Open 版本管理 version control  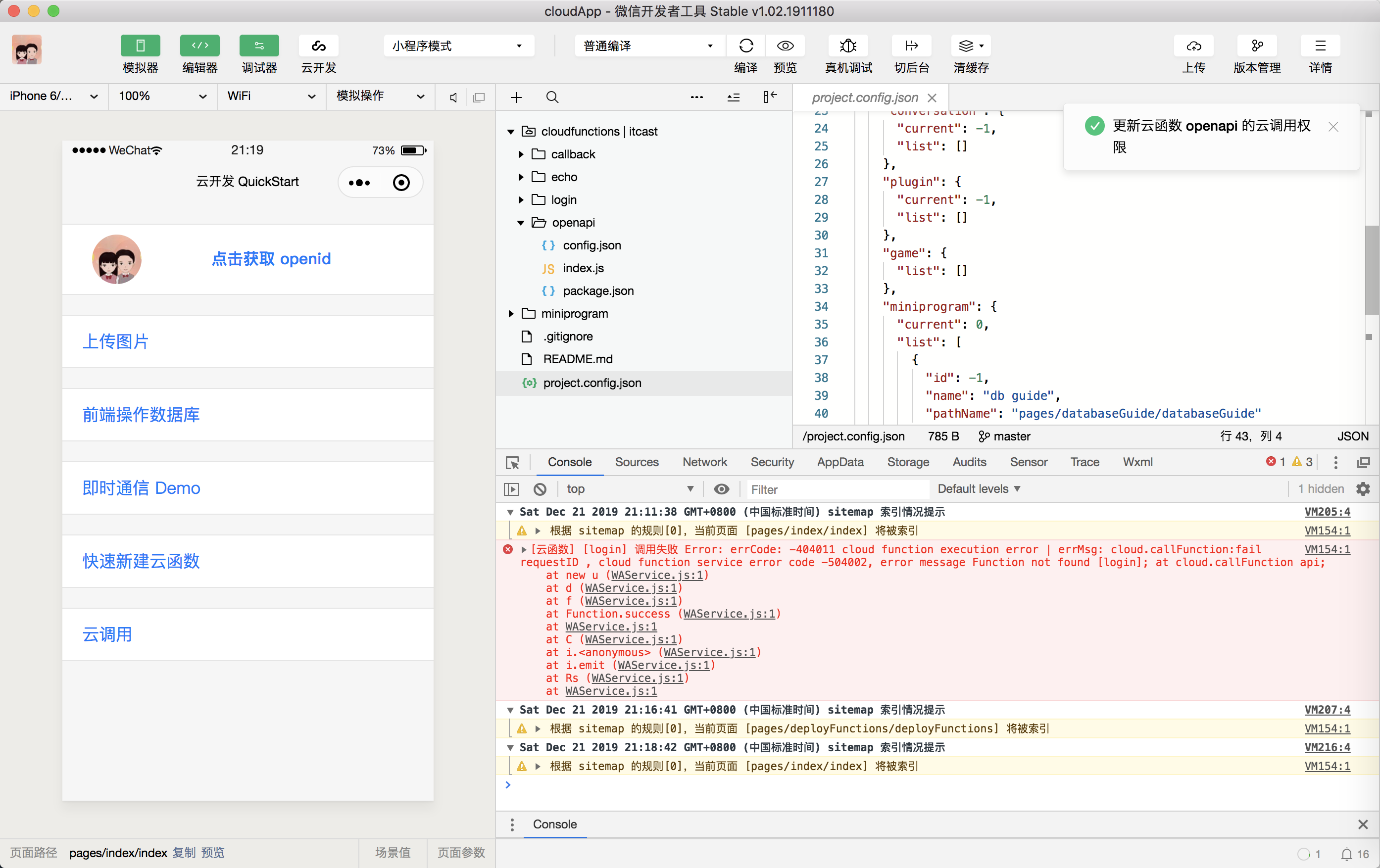click(x=1257, y=46)
